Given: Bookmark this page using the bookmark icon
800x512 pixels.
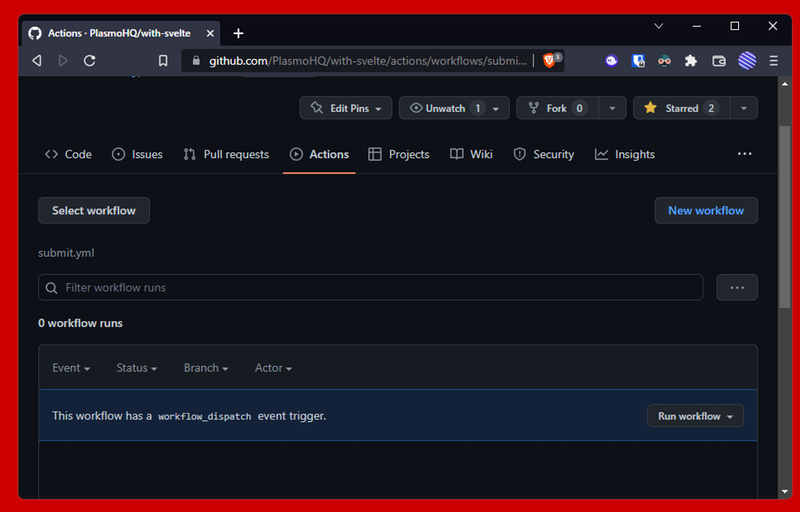Looking at the screenshot, I should coord(163,61).
